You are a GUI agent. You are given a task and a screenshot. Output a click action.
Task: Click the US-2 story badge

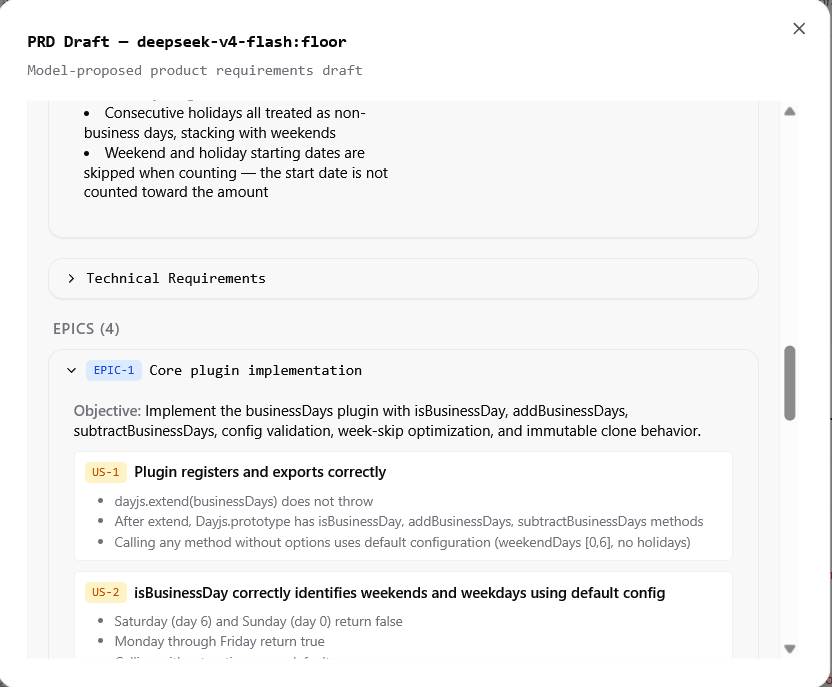tap(106, 593)
